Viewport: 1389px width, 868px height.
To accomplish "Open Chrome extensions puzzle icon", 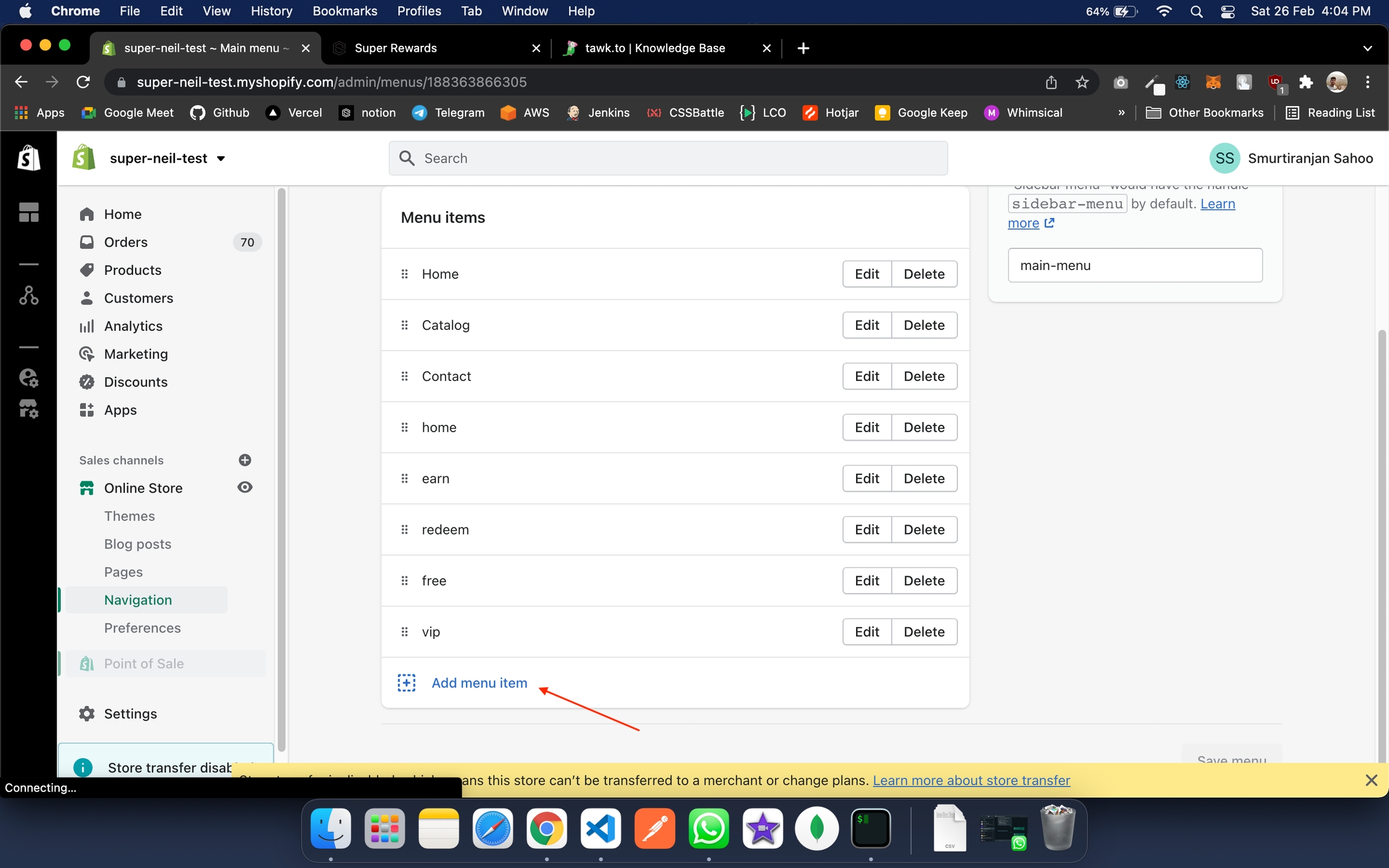I will coord(1306,82).
